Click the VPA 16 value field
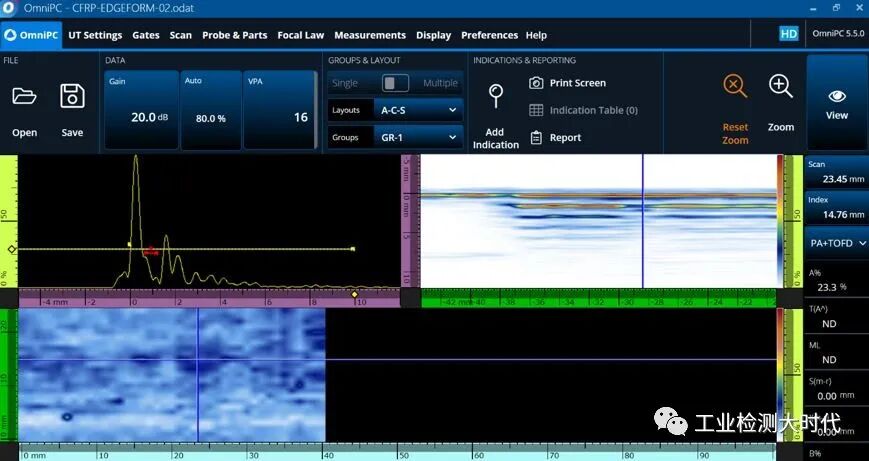 pyautogui.click(x=280, y=110)
